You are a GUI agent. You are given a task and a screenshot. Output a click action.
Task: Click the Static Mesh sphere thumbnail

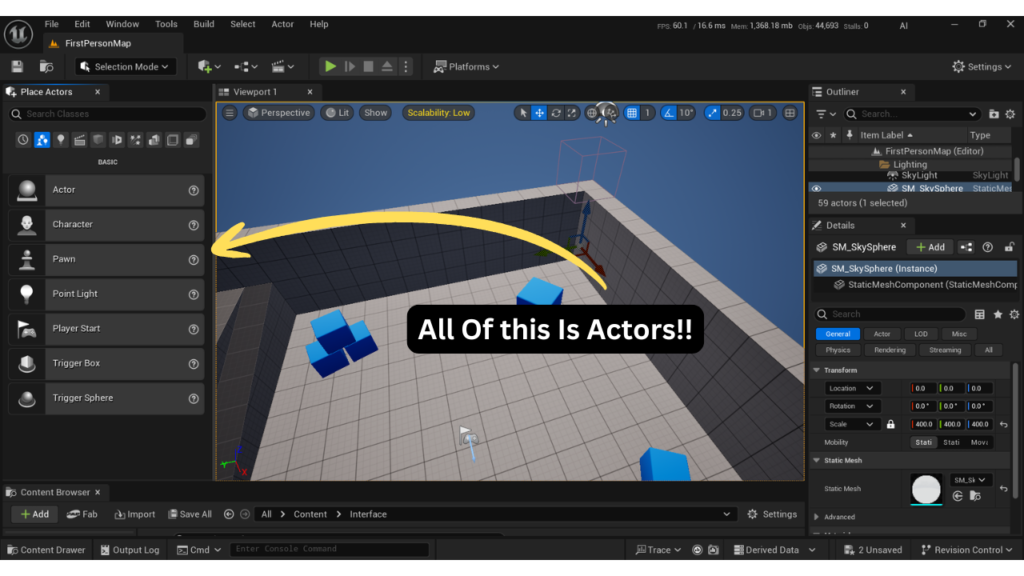click(926, 489)
